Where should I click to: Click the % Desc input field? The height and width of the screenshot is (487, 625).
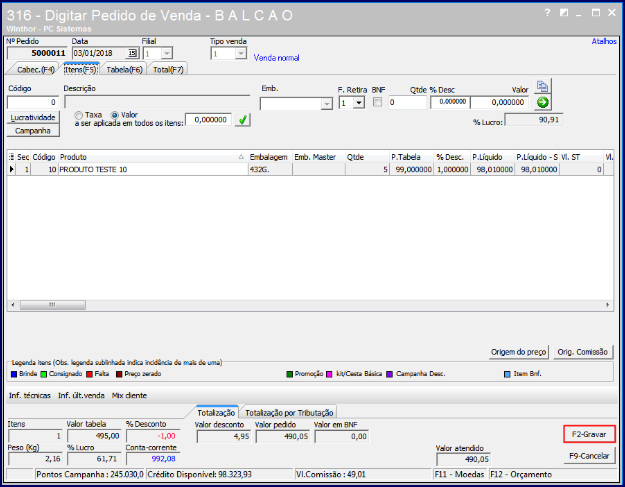(x=450, y=102)
